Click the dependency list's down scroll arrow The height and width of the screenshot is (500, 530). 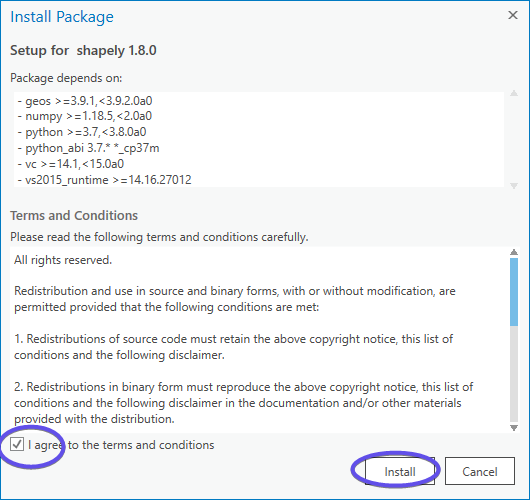pyautogui.click(x=514, y=186)
